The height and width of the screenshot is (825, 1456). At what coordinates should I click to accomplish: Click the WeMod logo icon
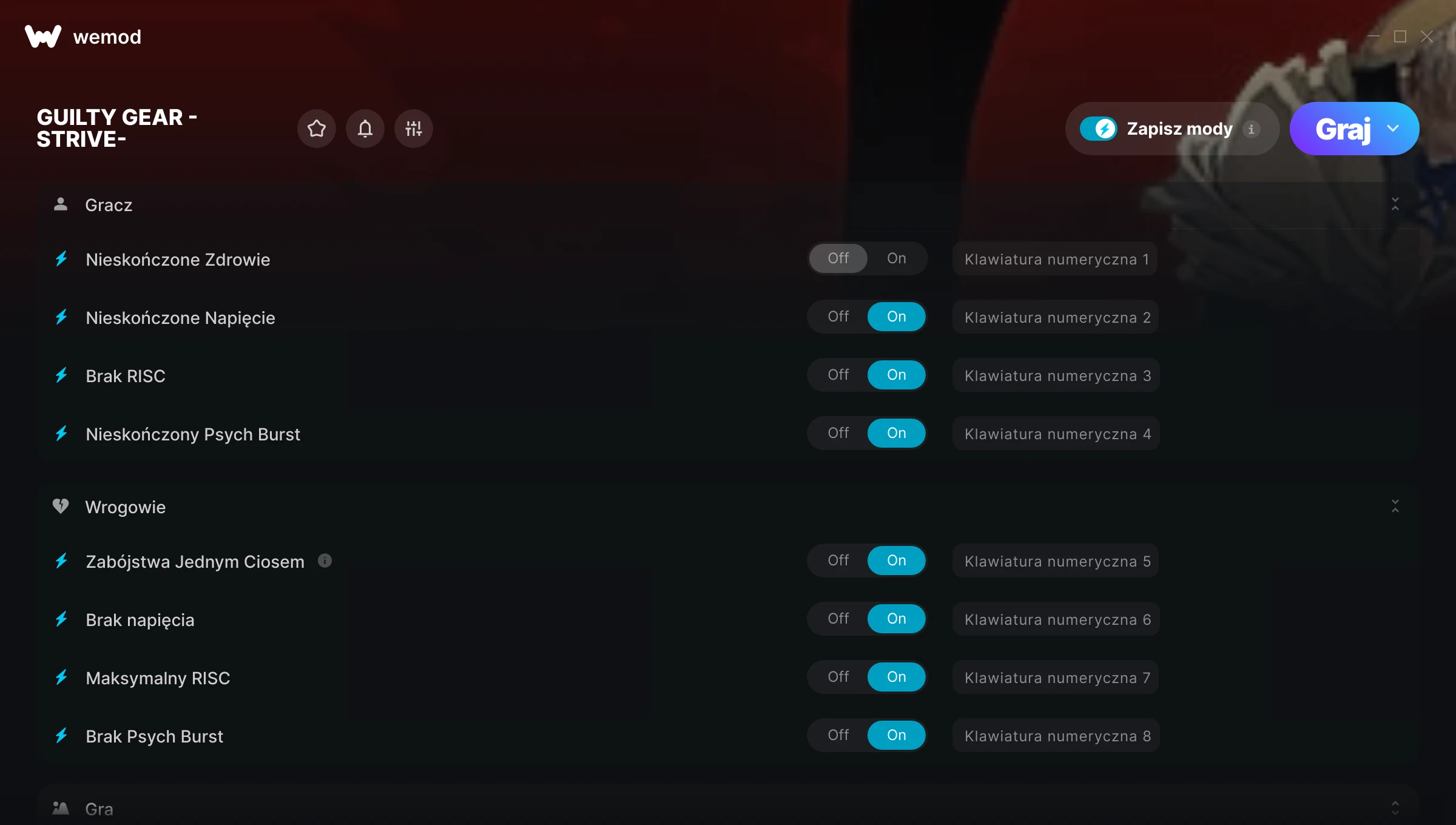(x=43, y=36)
